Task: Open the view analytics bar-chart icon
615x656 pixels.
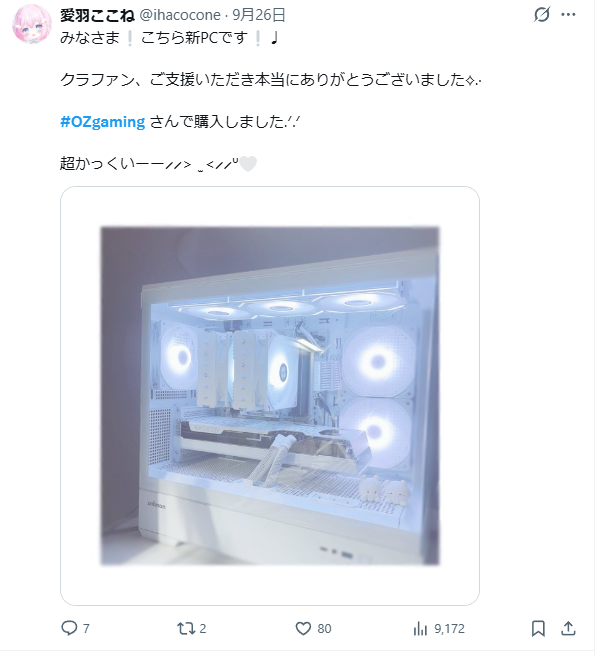Action: point(420,628)
